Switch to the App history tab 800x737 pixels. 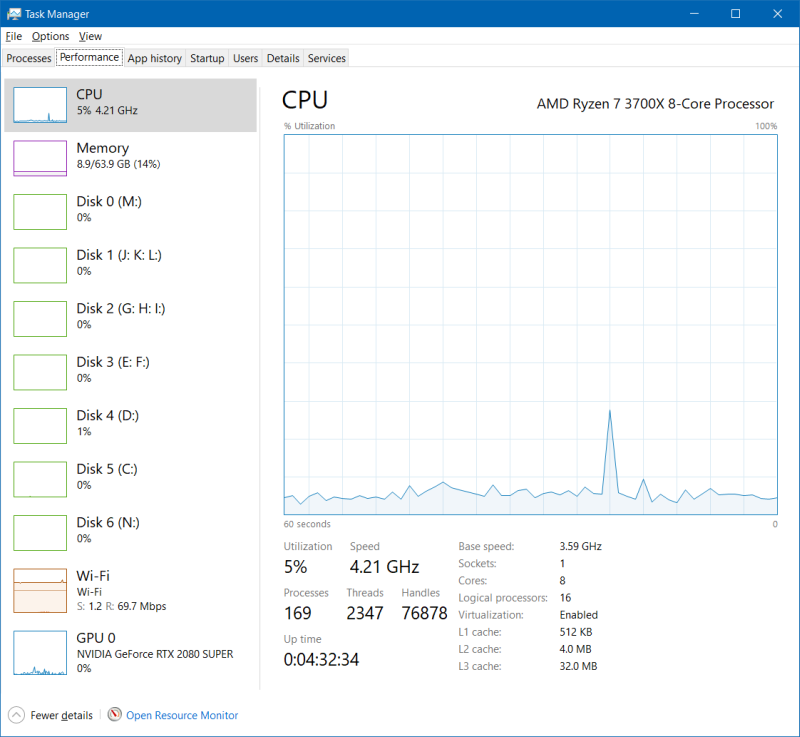[x=155, y=58]
